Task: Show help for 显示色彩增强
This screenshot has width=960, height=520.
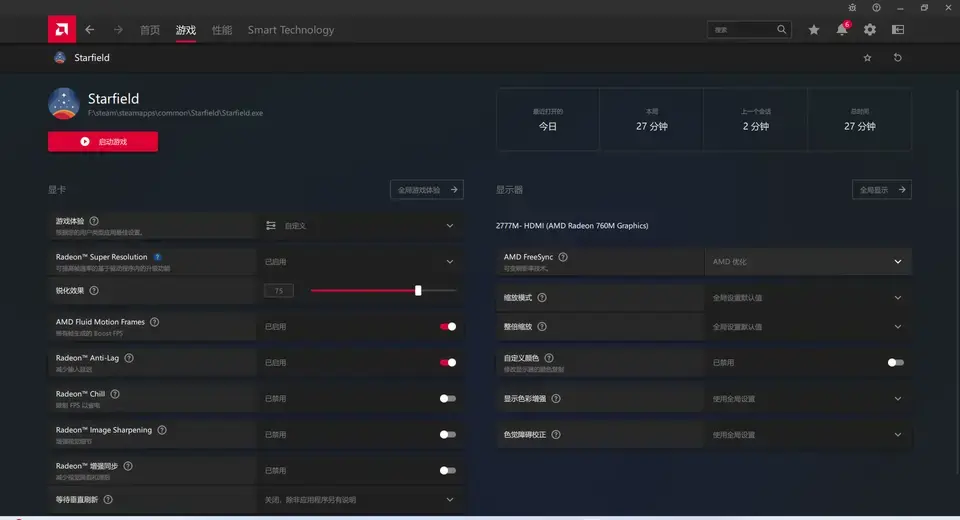Action: coord(555,399)
